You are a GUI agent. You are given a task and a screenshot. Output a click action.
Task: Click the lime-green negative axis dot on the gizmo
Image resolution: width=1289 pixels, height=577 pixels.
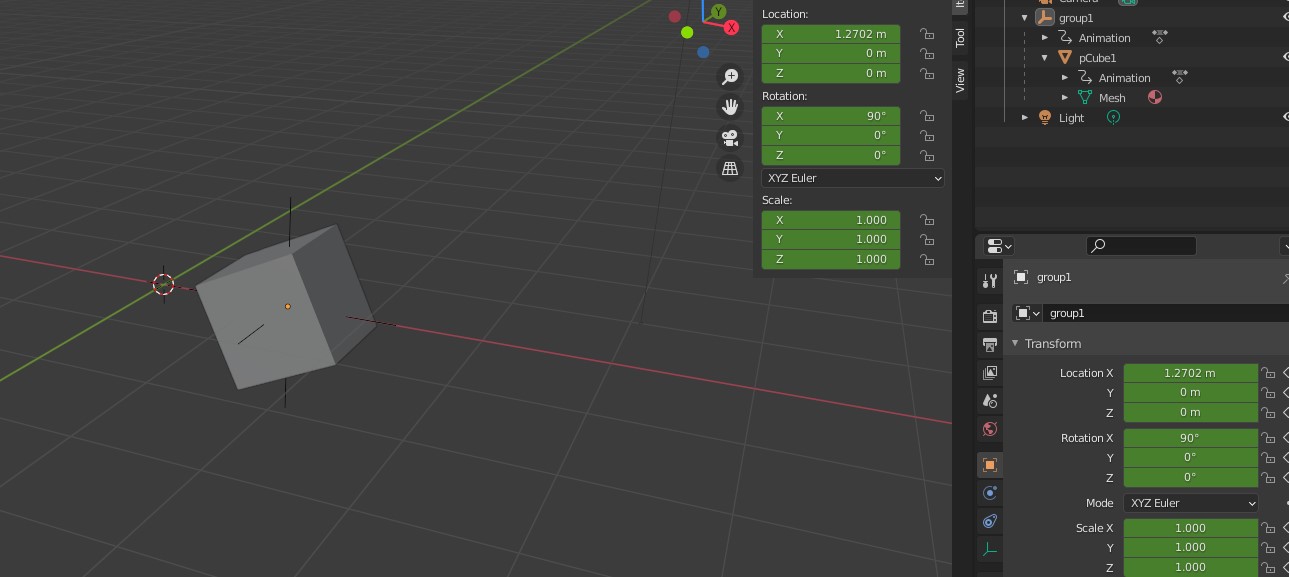pyautogui.click(x=687, y=32)
